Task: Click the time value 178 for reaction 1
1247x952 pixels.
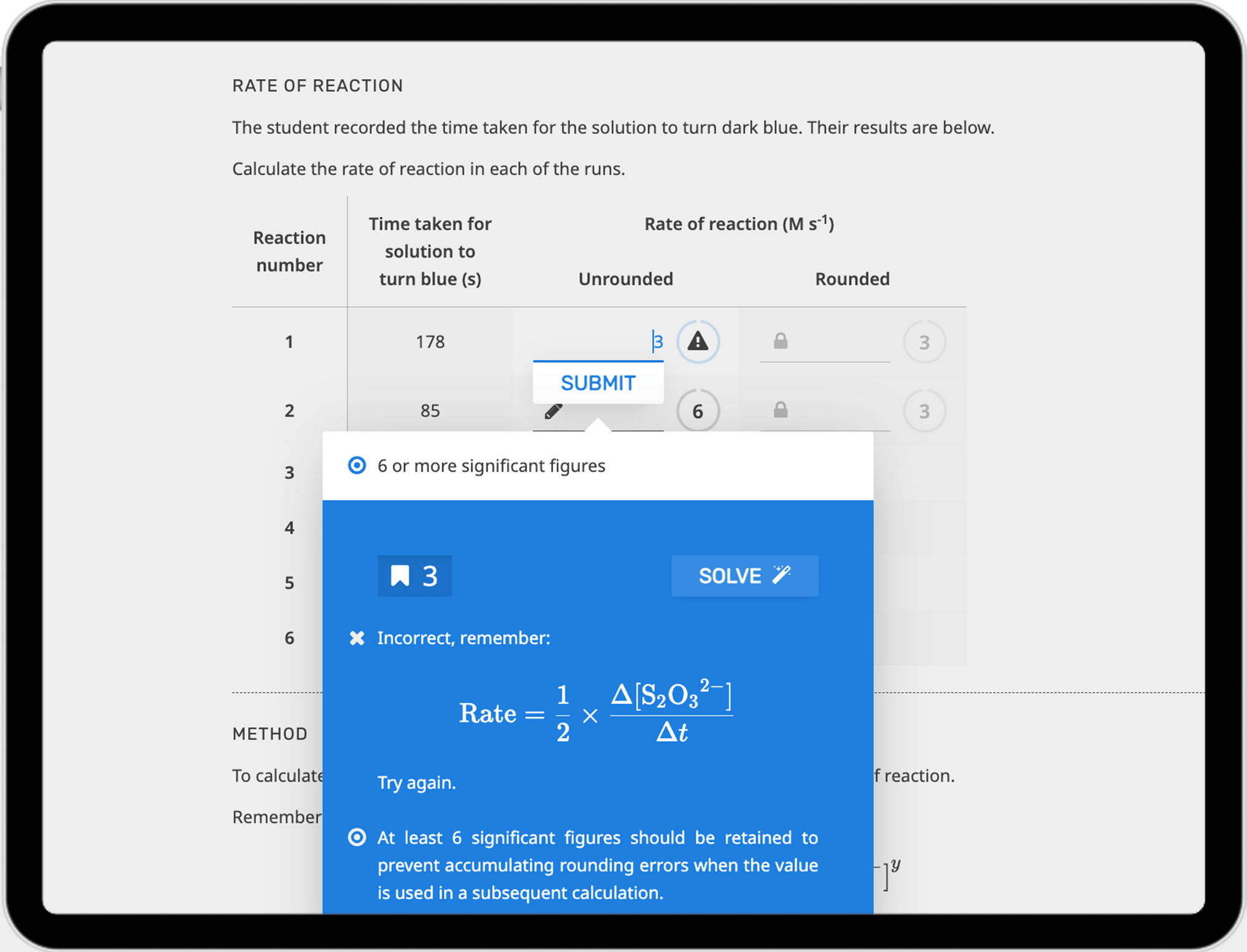Action: coord(430,342)
